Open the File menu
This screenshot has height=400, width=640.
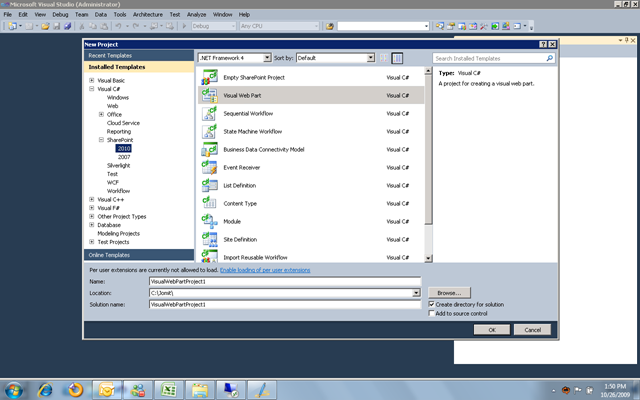click(8, 14)
